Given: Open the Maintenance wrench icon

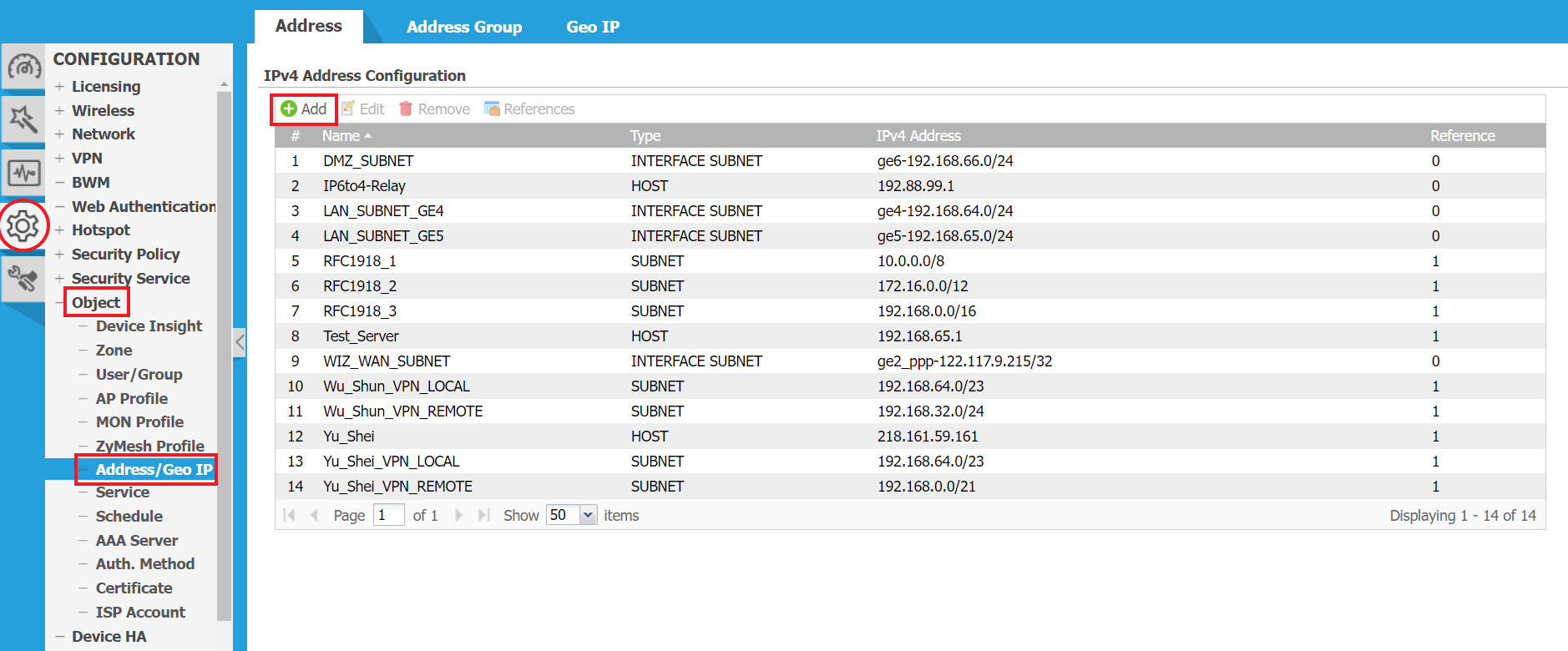Looking at the screenshot, I should 23,278.
